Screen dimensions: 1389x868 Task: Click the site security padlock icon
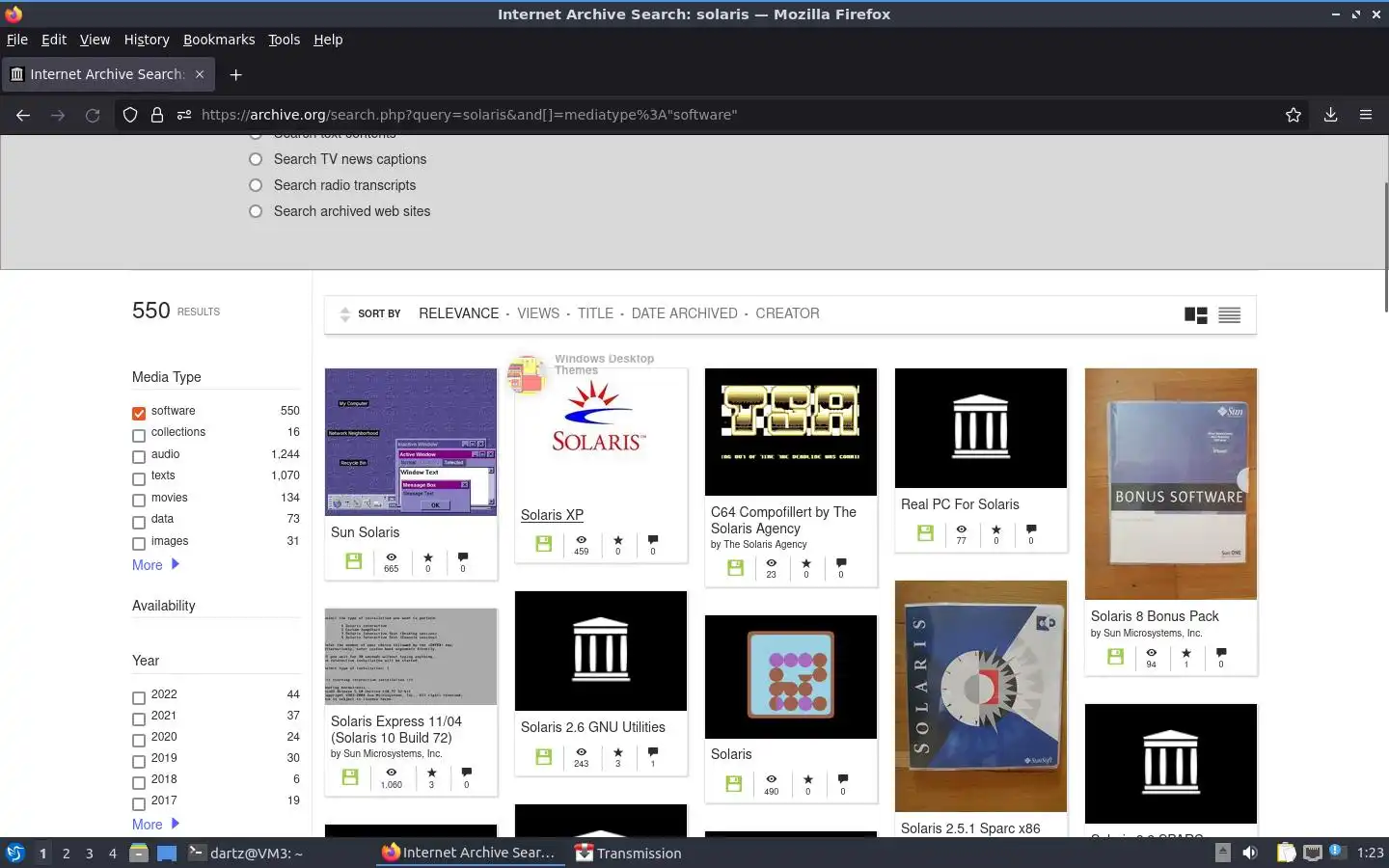[x=156, y=115]
